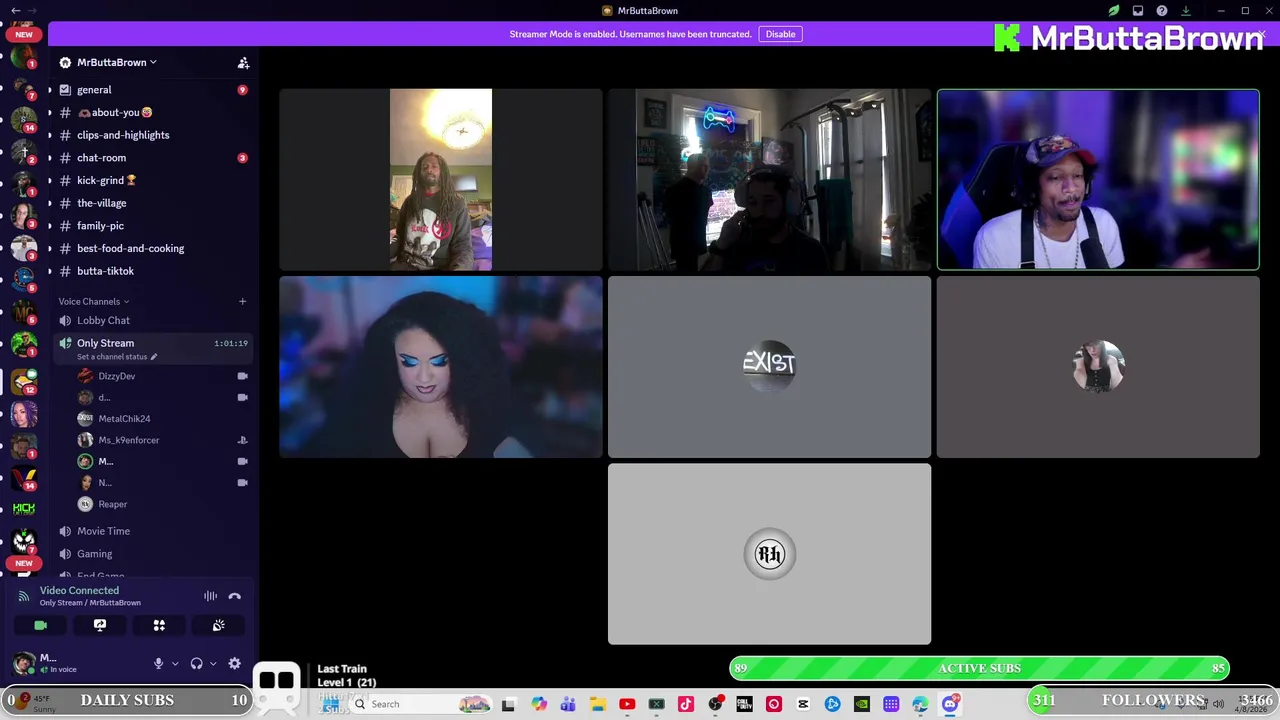The height and width of the screenshot is (720, 1280).
Task: Click the PlayStation icon beside Ms_k9enforcer
Action: [242, 440]
